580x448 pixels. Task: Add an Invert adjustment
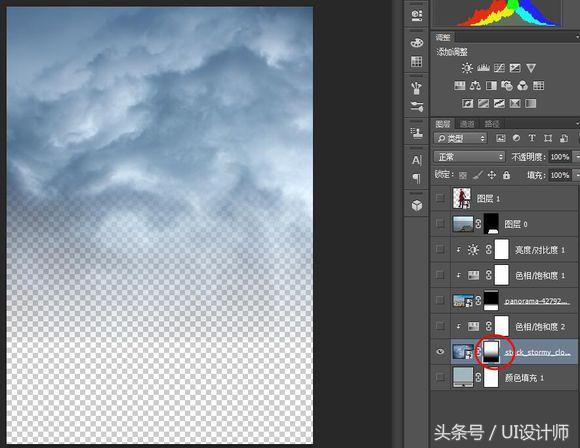(468, 104)
